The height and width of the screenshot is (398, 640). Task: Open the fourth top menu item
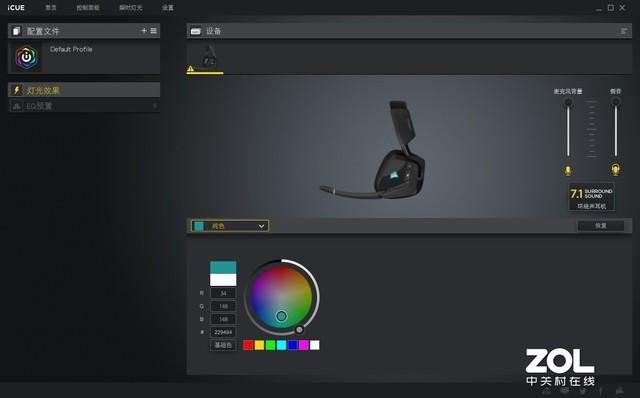[167, 8]
